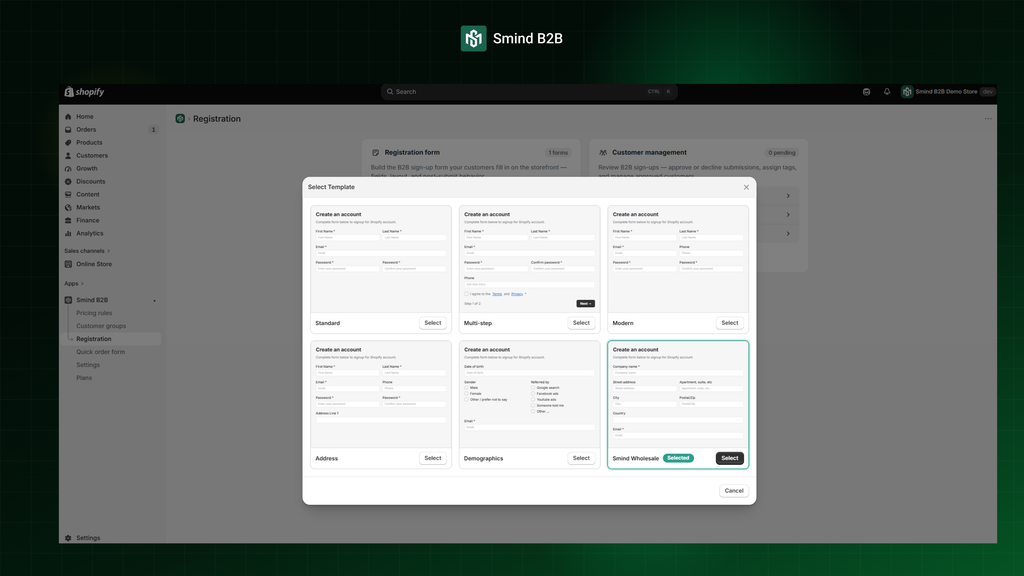This screenshot has height=576, width=1024.
Task: Click the Home icon in sidebar
Action: [68, 117]
